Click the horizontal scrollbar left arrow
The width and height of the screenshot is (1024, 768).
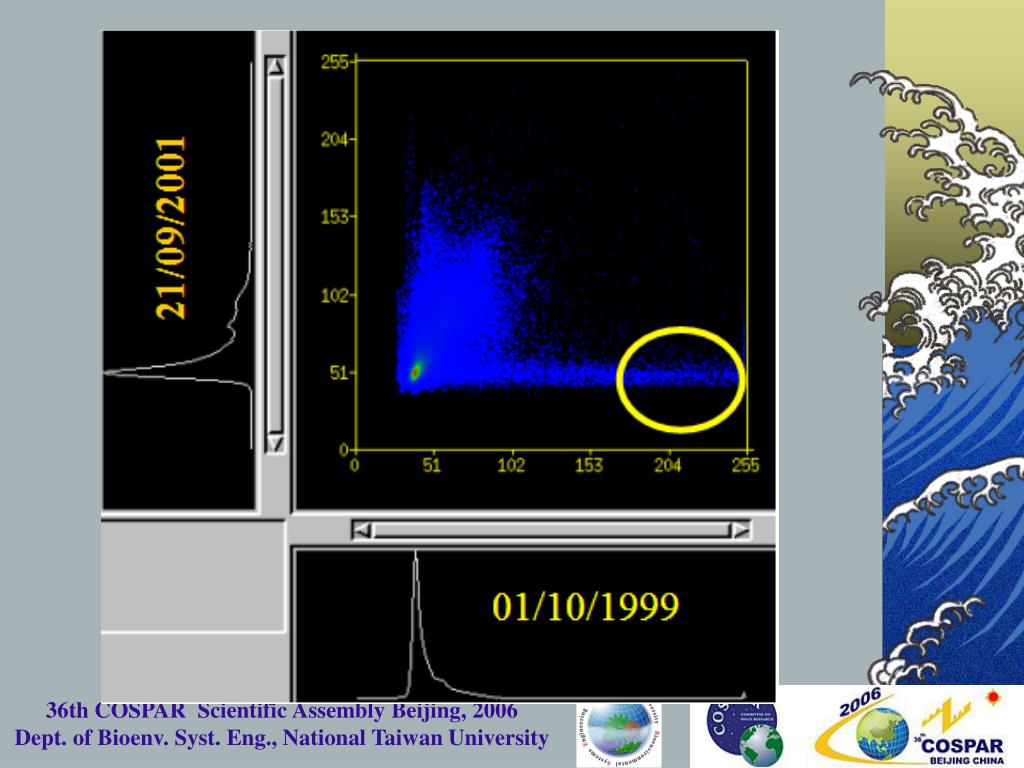pos(362,530)
